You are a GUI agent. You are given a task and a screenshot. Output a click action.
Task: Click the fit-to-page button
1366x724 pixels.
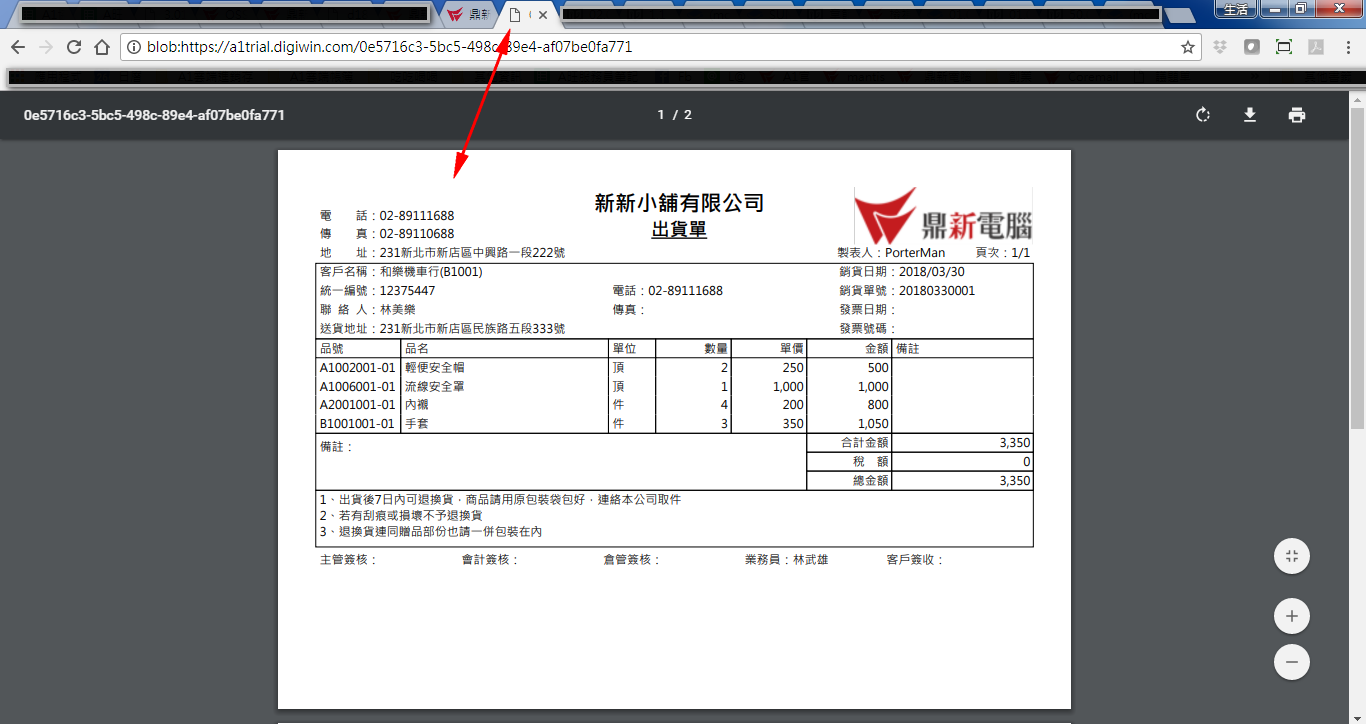click(x=1292, y=556)
